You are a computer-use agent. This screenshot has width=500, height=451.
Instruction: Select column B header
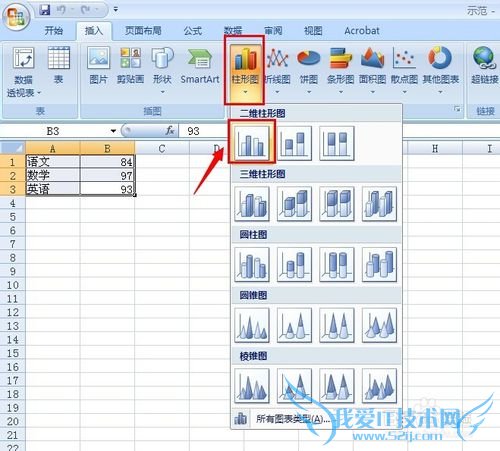(x=107, y=148)
